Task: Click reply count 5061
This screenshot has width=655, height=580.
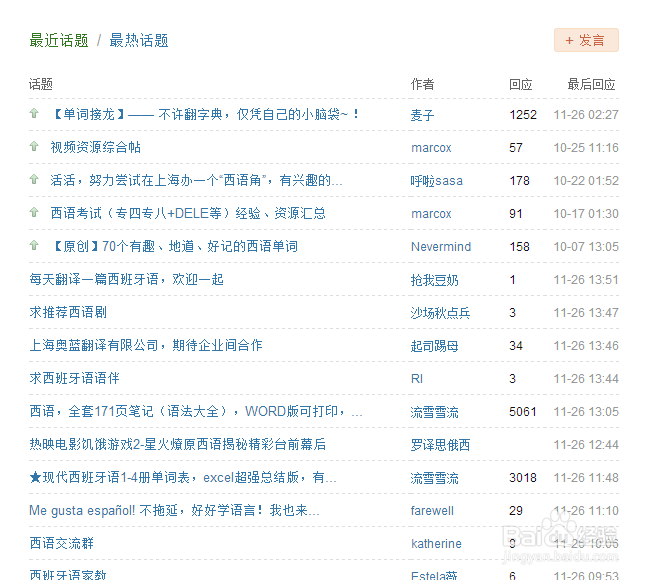Action: coord(523,412)
